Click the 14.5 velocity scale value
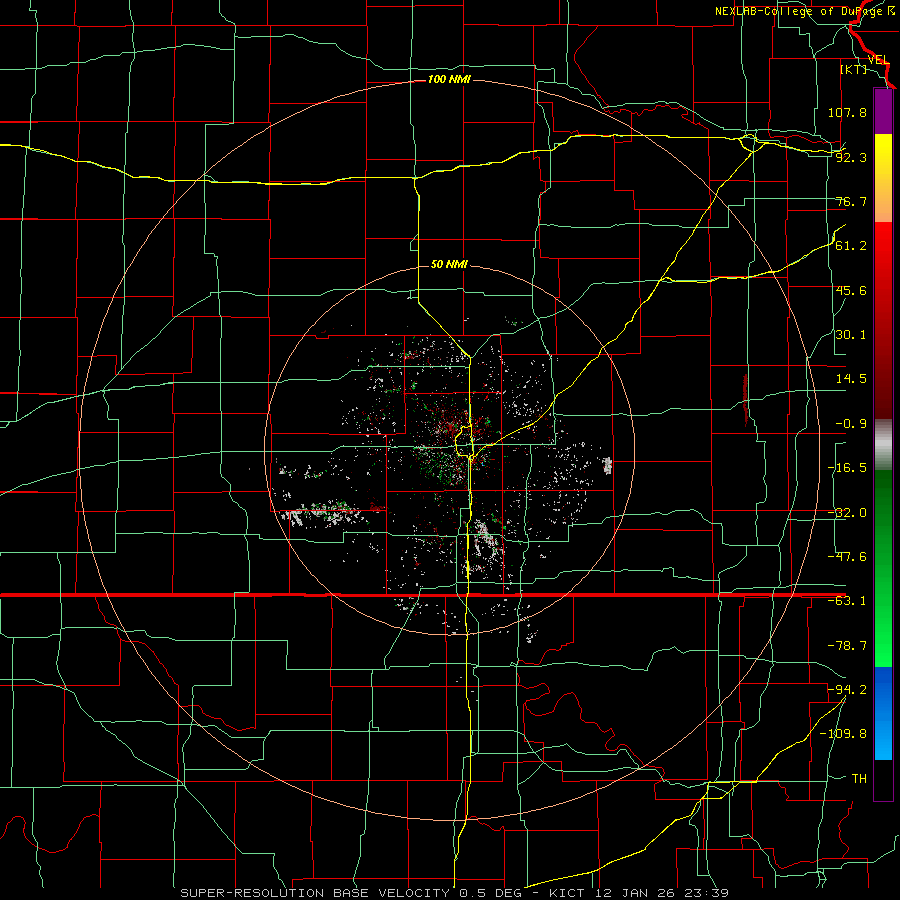 (851, 379)
